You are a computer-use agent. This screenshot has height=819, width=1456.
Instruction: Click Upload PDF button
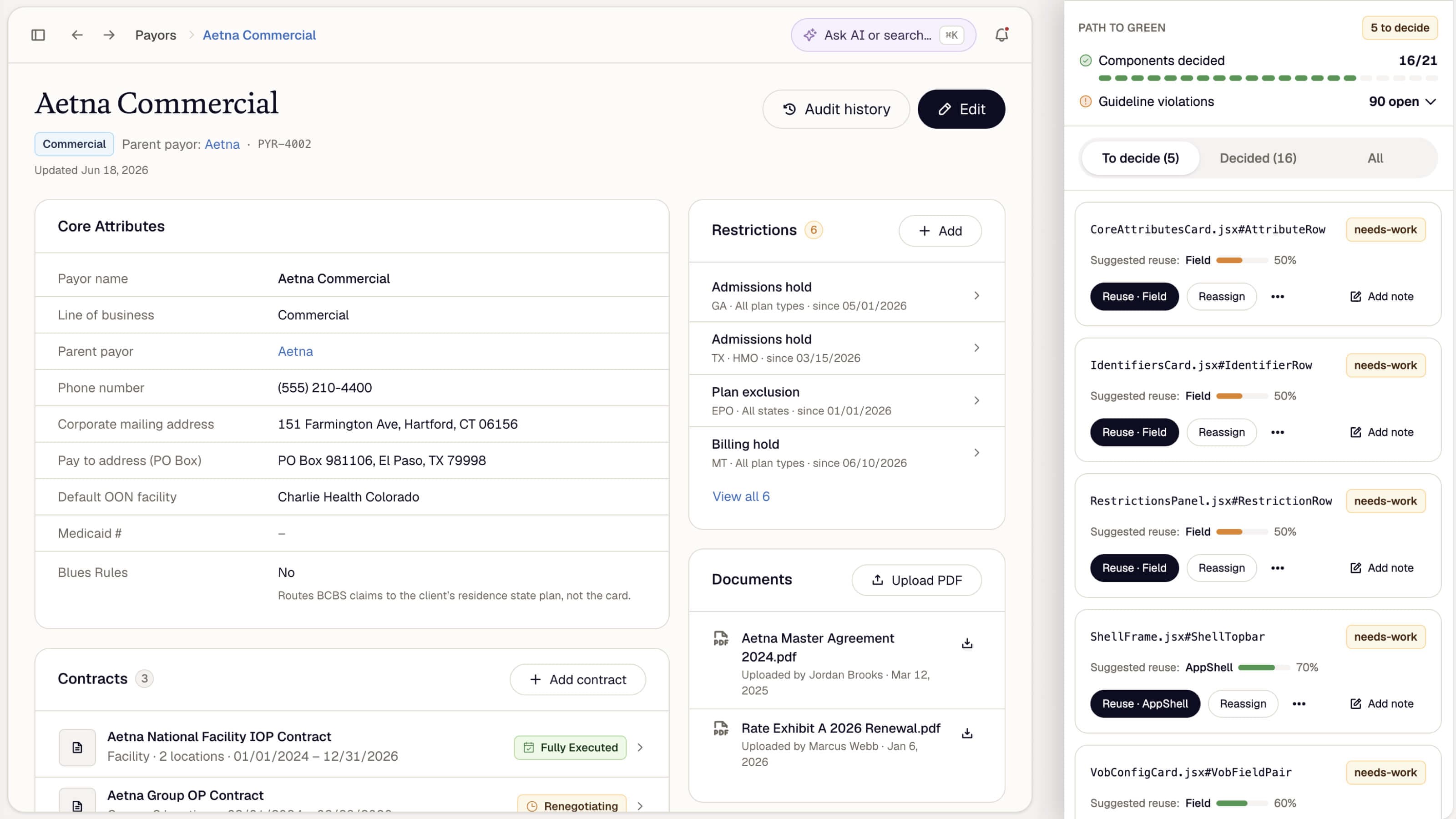tap(916, 580)
